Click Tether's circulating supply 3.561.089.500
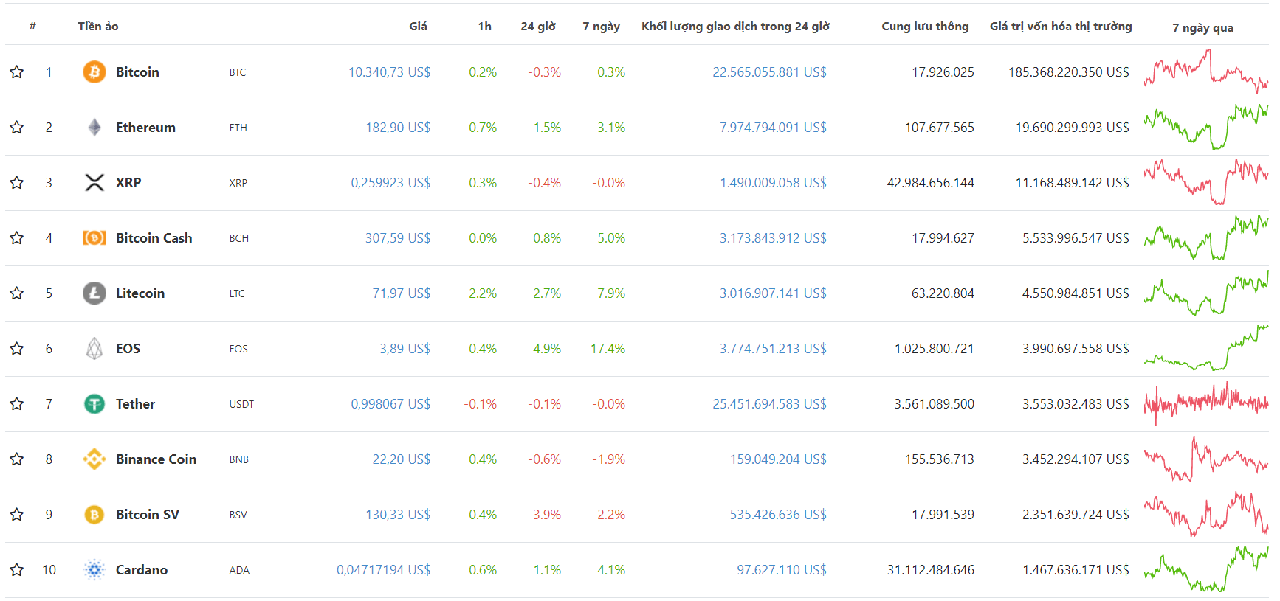 pyautogui.click(x=929, y=404)
